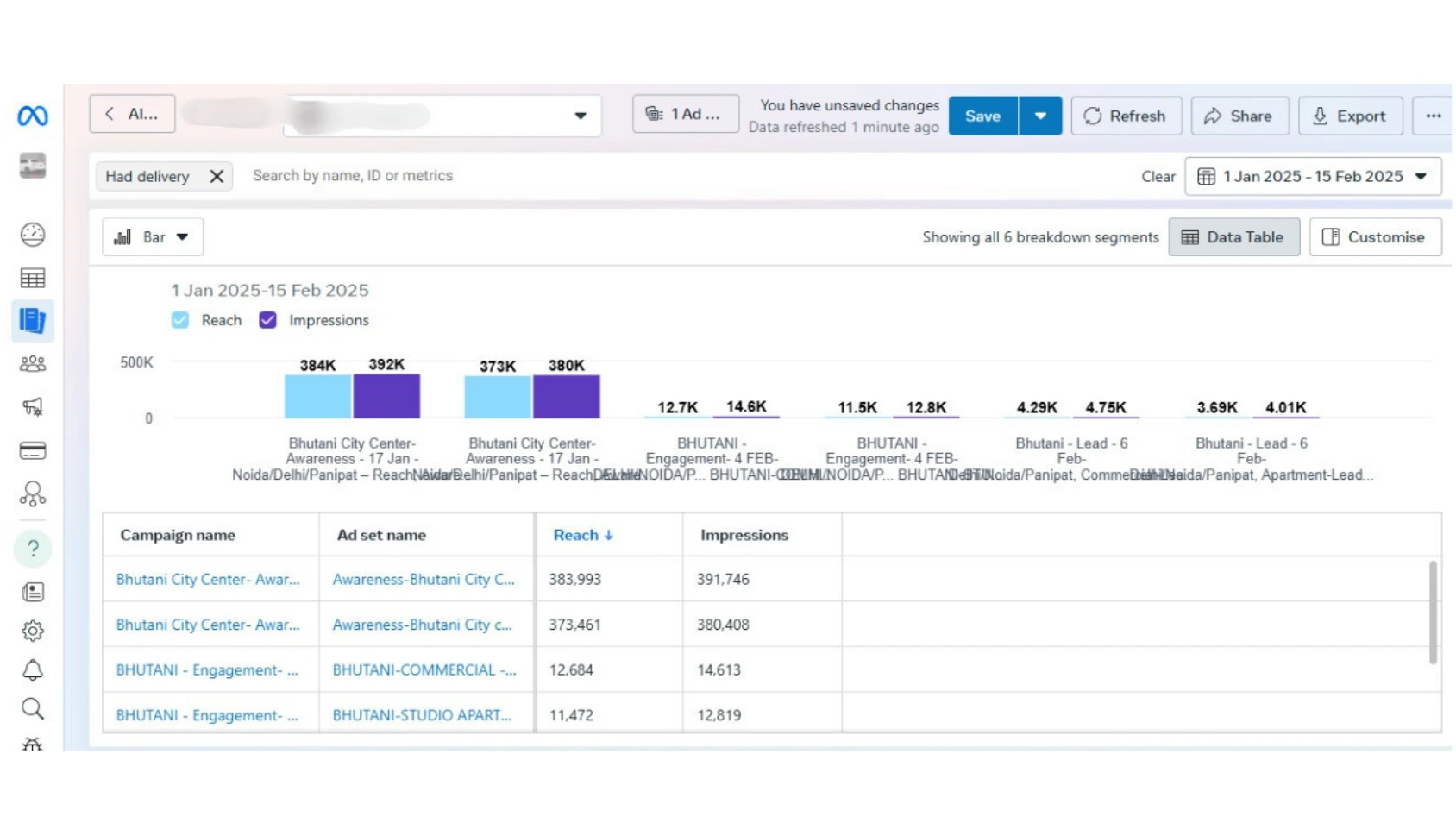Select the Ads Reporting sidebar icon
1456x836 pixels.
pyautogui.click(x=33, y=321)
